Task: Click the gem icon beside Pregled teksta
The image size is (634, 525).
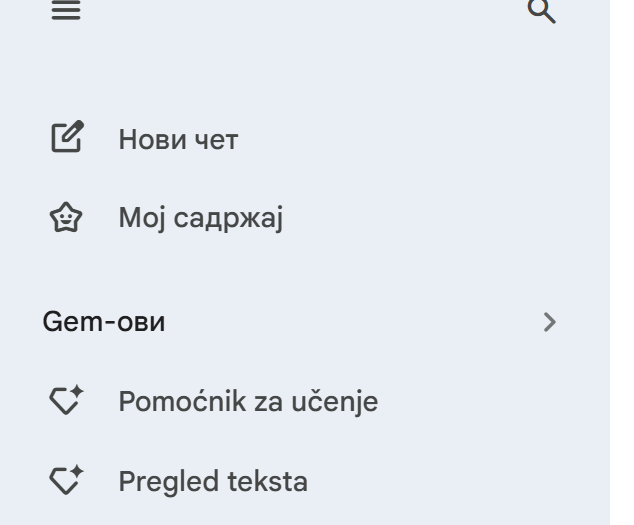Action: pyautogui.click(x=66, y=481)
